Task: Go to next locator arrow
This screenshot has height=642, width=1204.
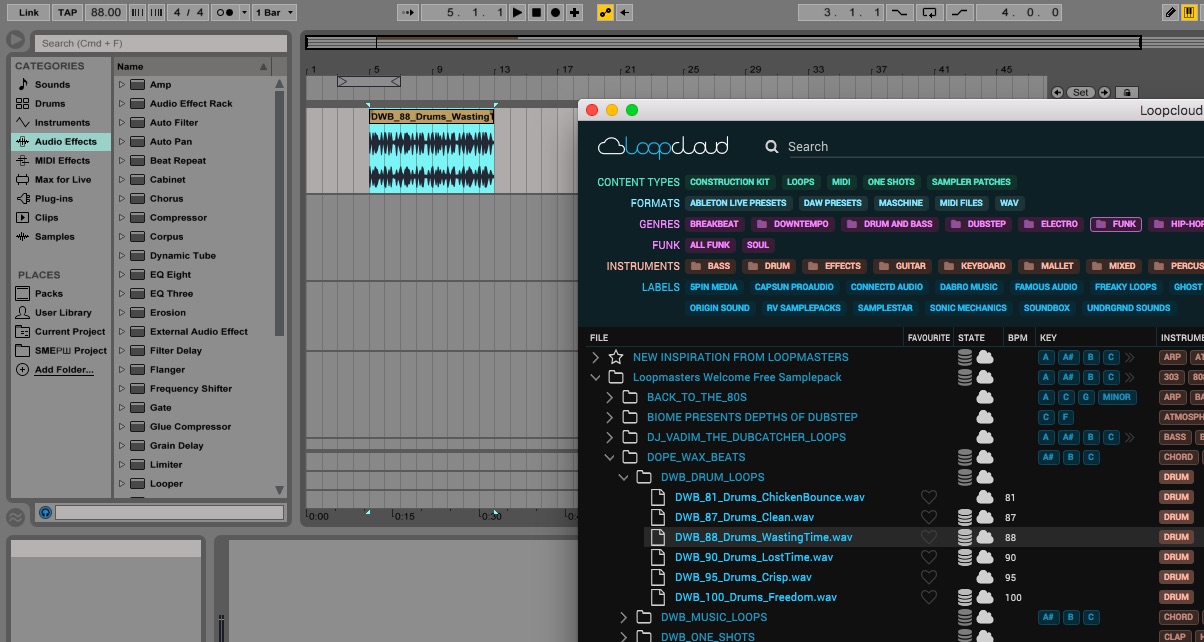Action: tap(1104, 92)
